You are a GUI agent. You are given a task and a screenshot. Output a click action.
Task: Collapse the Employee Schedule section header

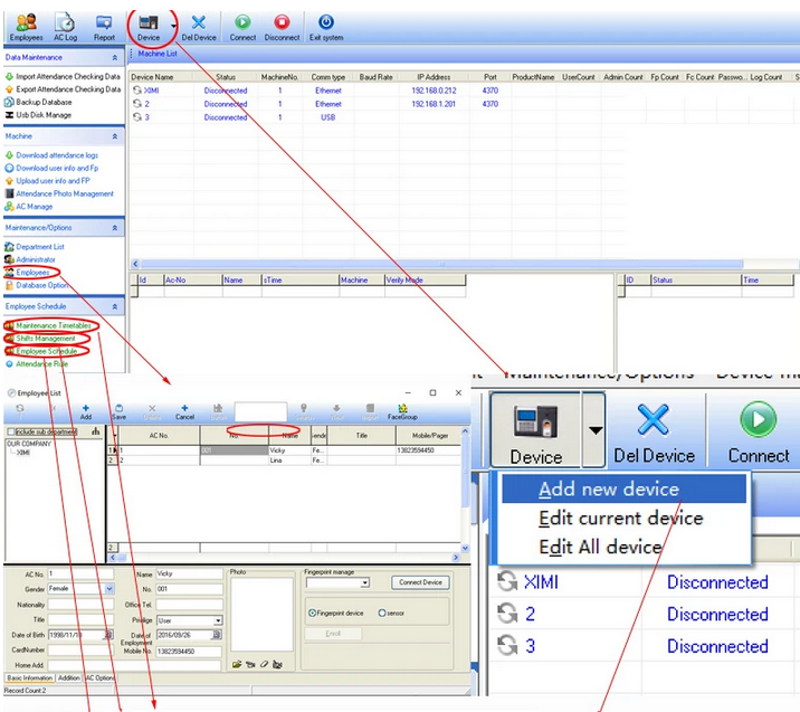(x=115, y=307)
